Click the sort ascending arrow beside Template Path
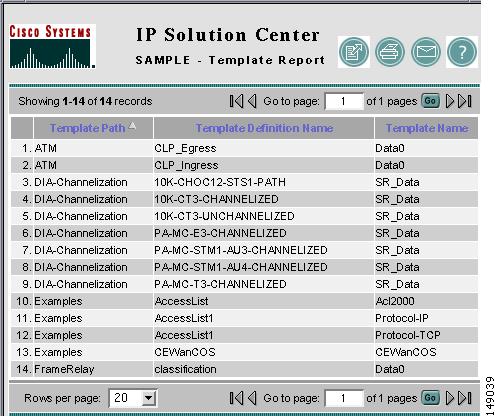 coord(132,125)
